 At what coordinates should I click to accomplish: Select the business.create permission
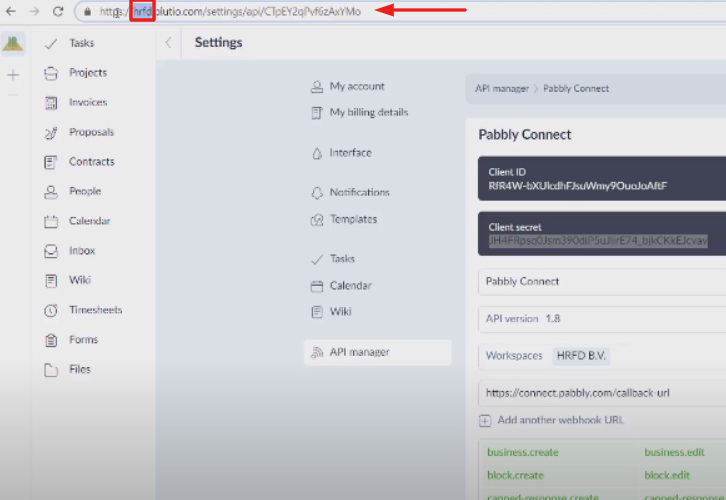tap(523, 452)
